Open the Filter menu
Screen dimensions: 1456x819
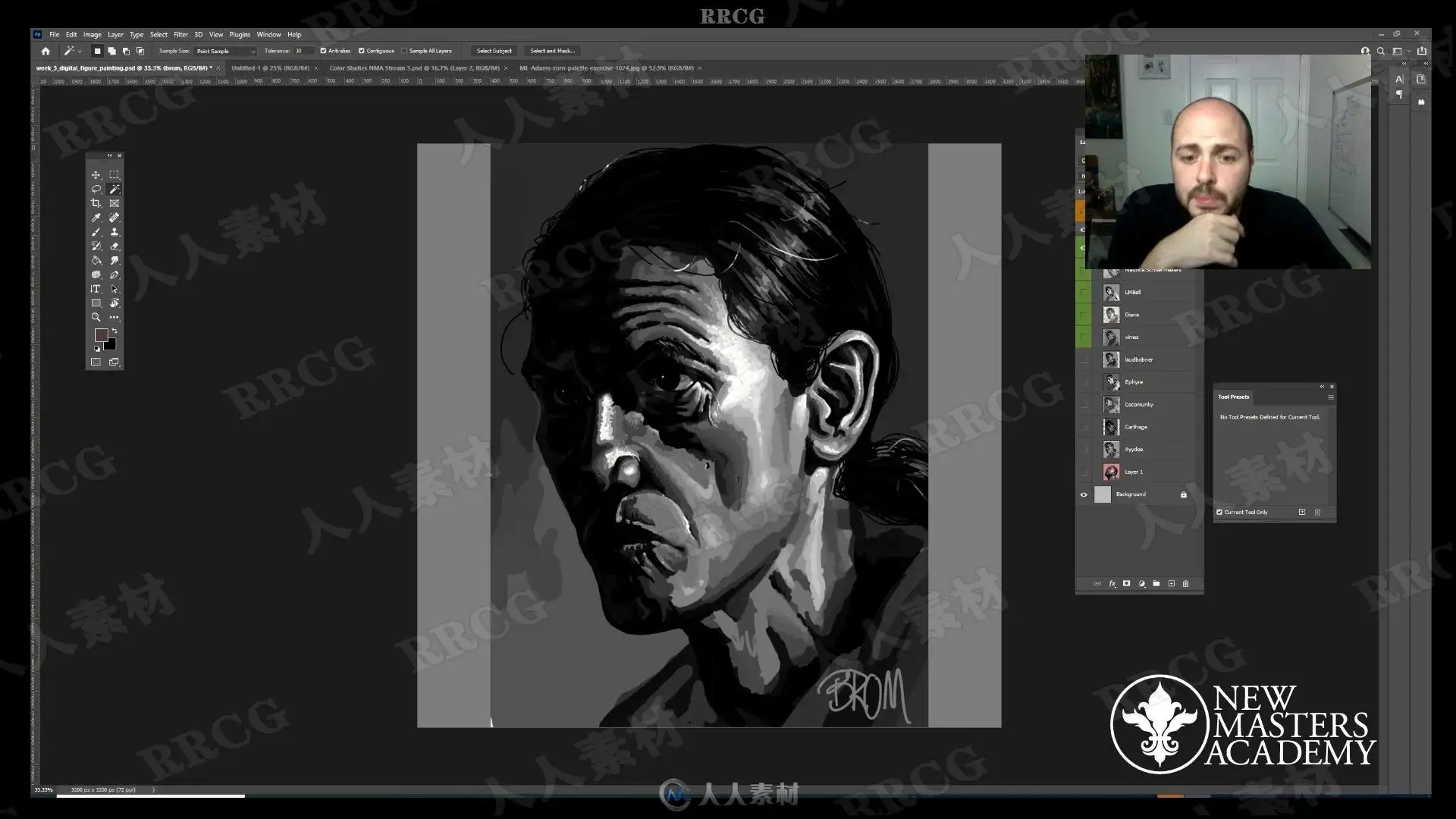(180, 35)
